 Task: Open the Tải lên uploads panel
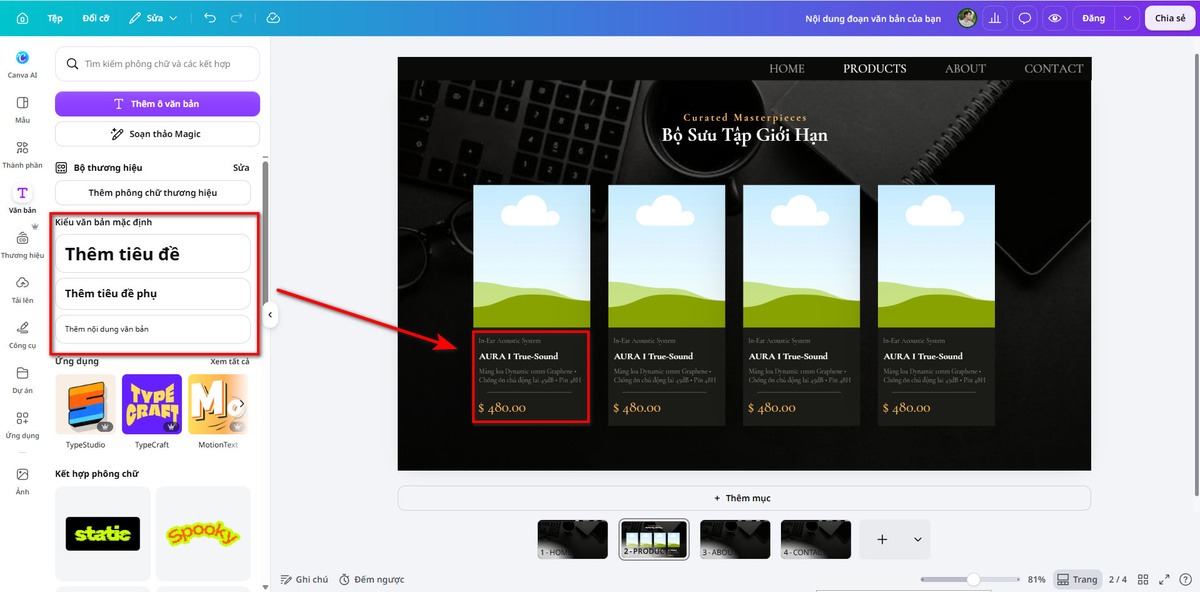click(22, 289)
